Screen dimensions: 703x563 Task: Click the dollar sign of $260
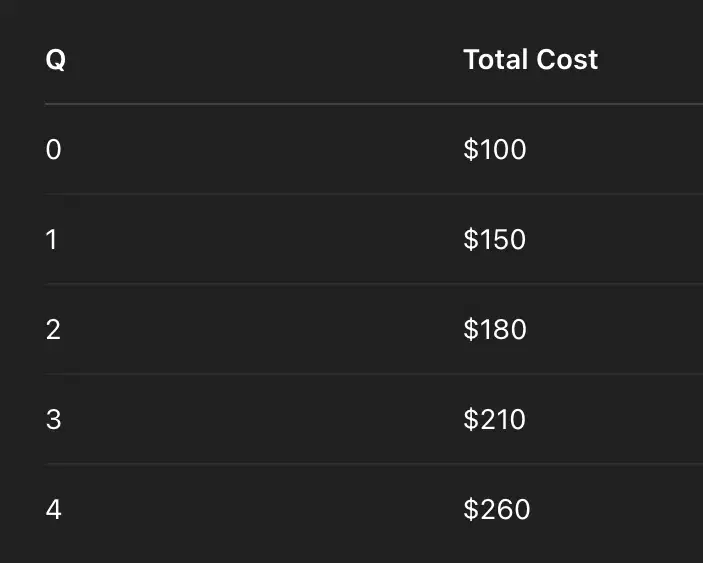(x=471, y=510)
